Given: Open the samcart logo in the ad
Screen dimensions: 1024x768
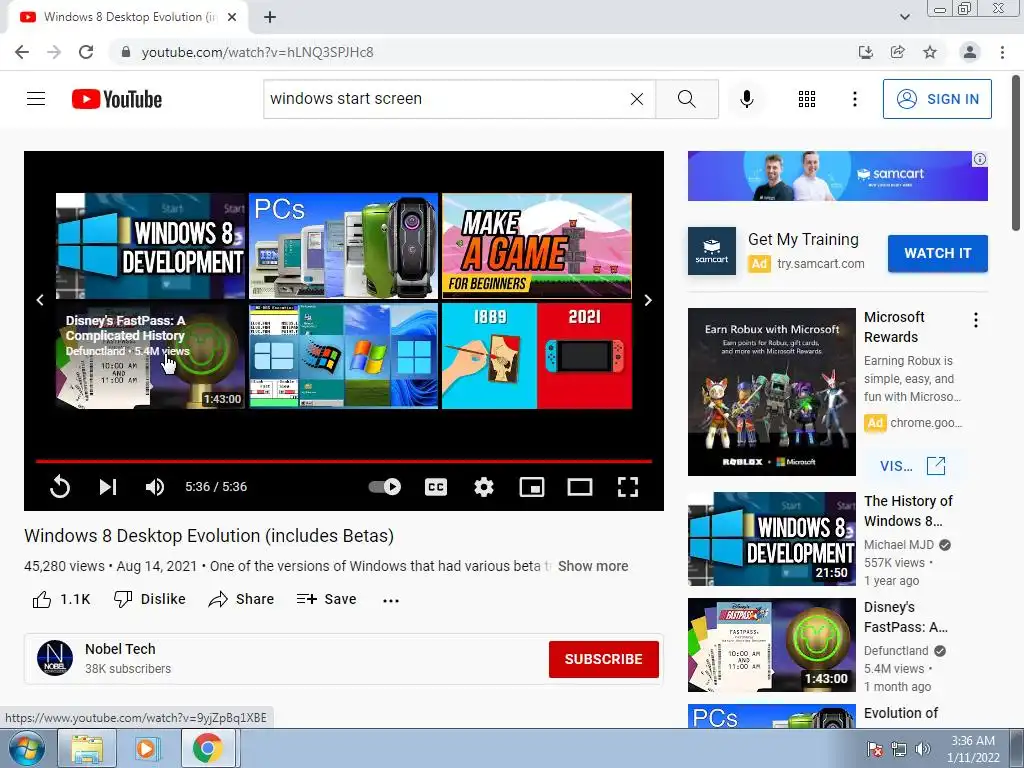Looking at the screenshot, I should tap(711, 251).
